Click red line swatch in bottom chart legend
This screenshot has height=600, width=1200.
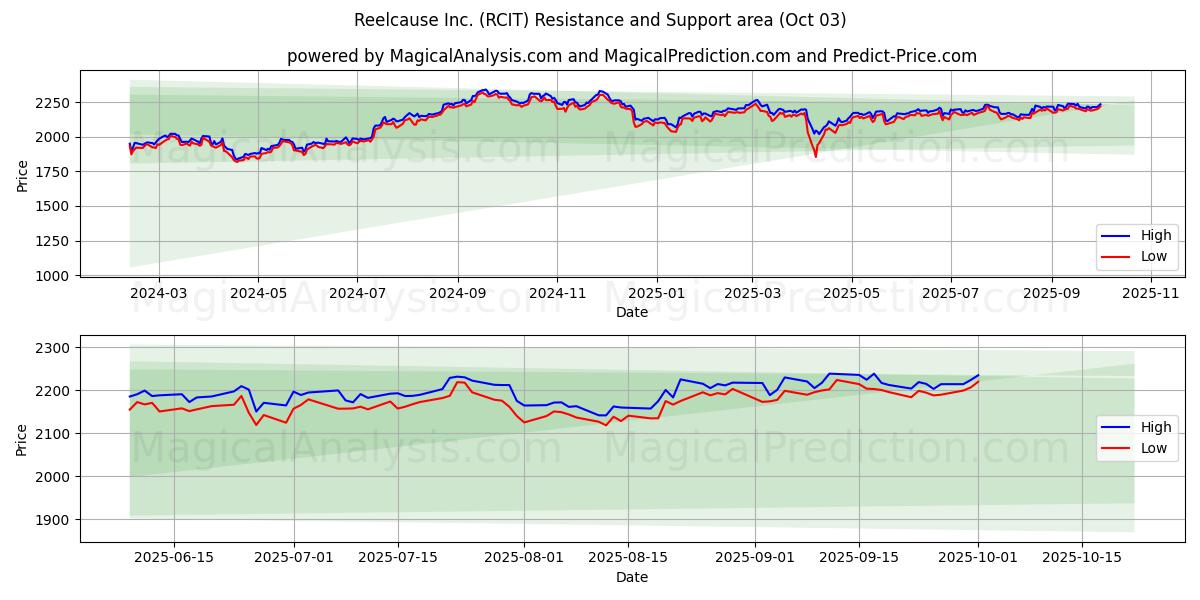(x=1117, y=448)
